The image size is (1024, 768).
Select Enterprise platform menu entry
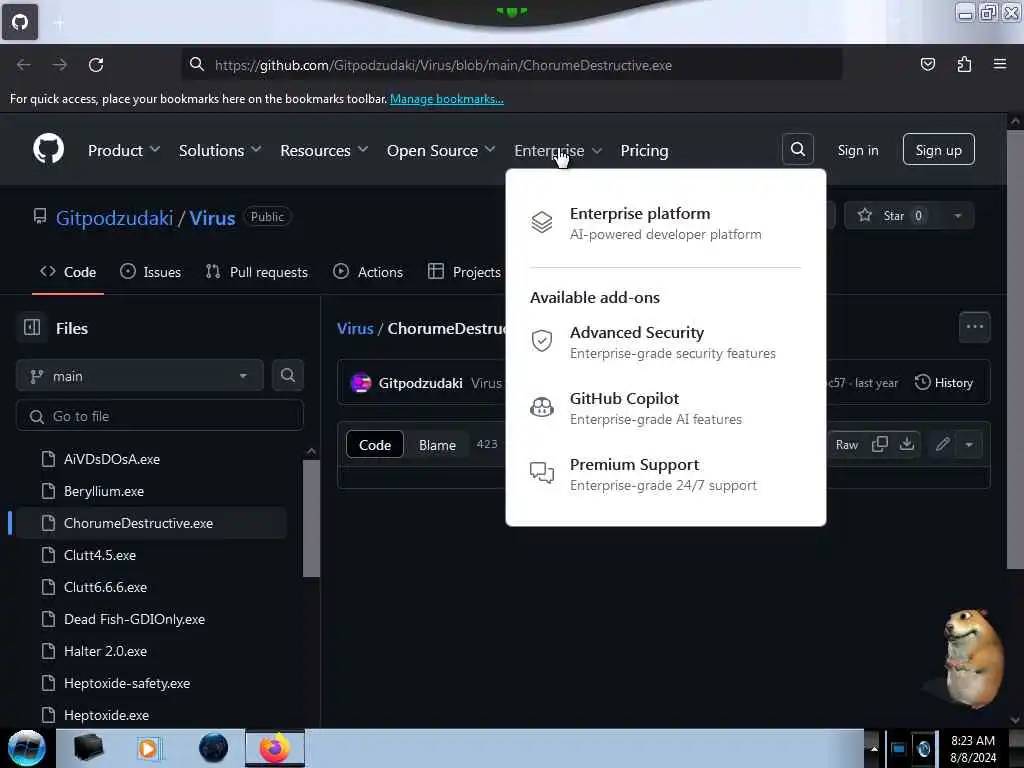tap(665, 223)
